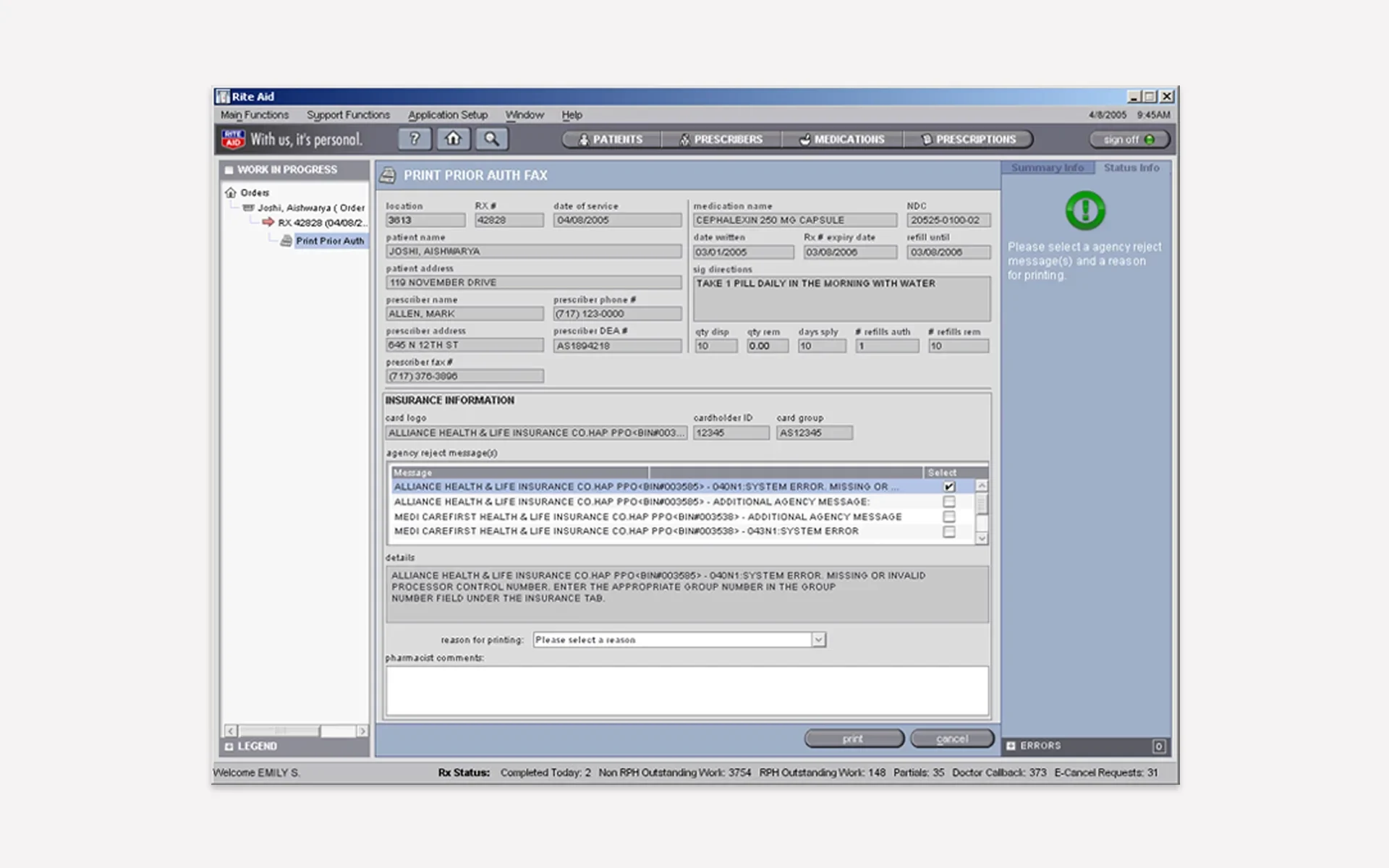Uncheck the 040N1 System Error message checkbox
Screen dimensions: 1389x868
click(949, 487)
